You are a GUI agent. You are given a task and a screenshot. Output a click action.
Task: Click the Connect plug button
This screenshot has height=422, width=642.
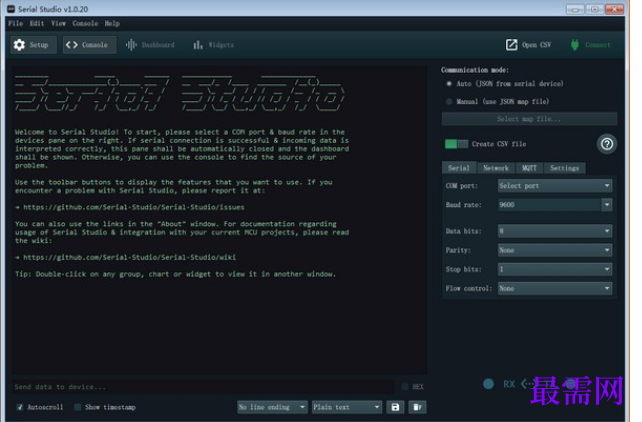[x=590, y=45]
